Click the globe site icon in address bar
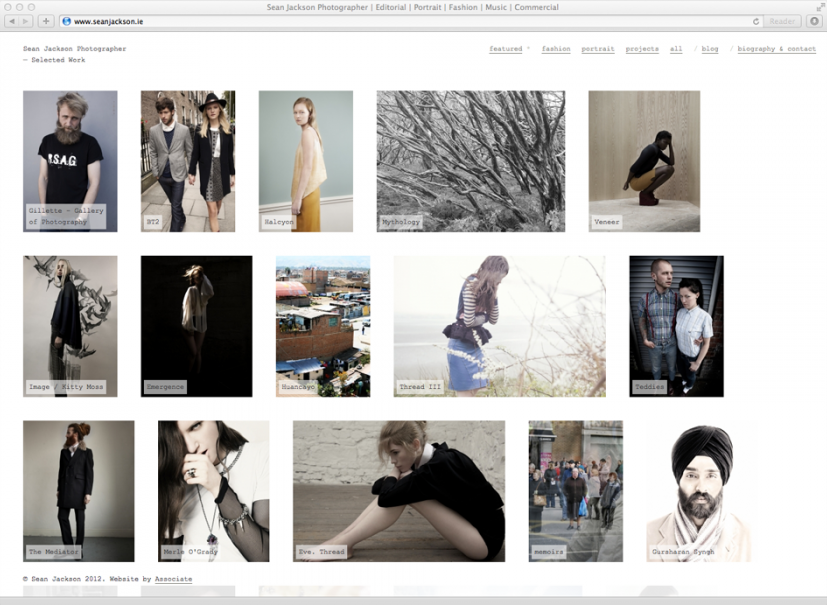The height and width of the screenshot is (605, 827). [x=66, y=21]
